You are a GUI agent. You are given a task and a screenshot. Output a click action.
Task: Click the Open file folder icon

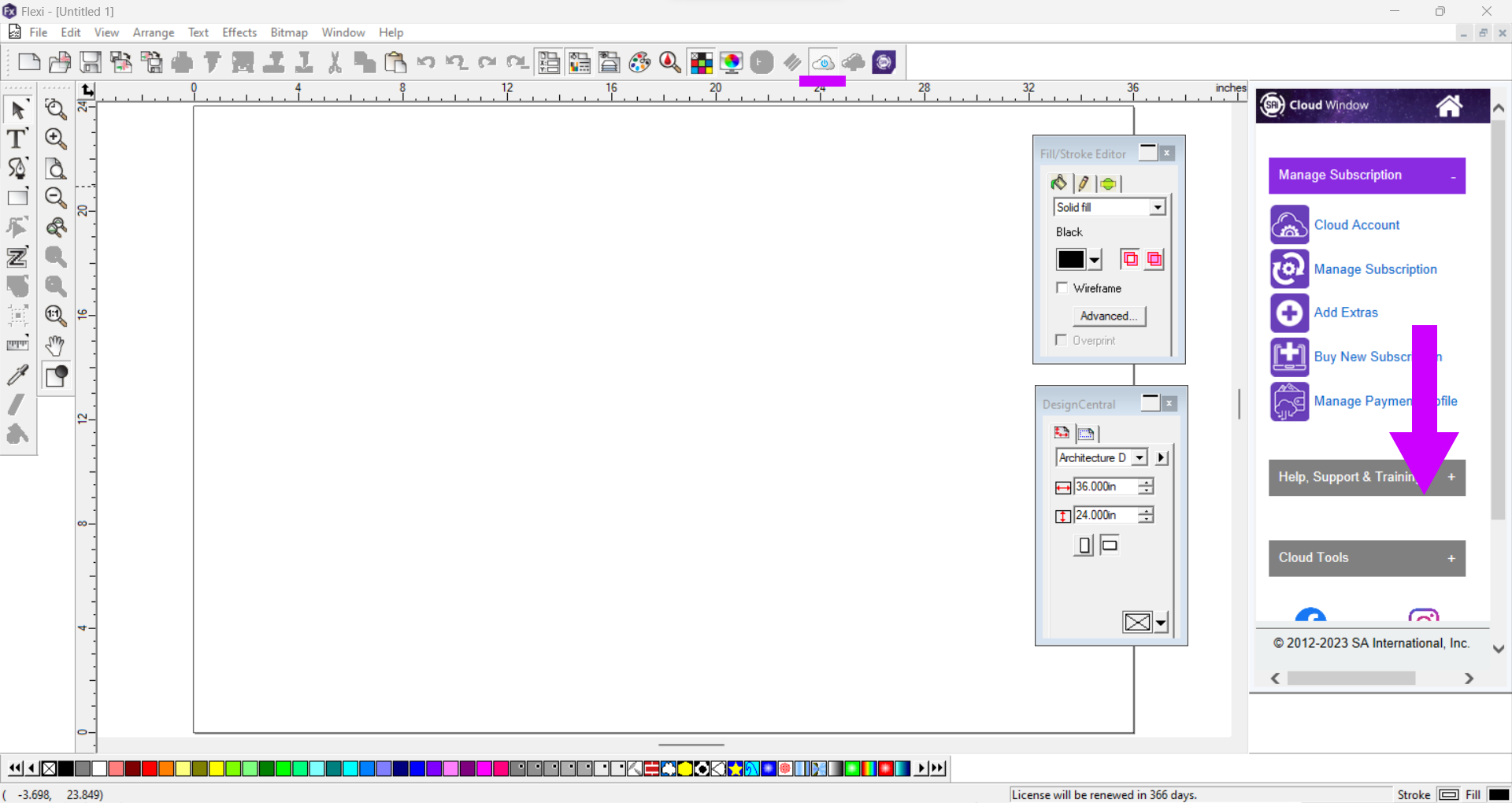tap(60, 62)
